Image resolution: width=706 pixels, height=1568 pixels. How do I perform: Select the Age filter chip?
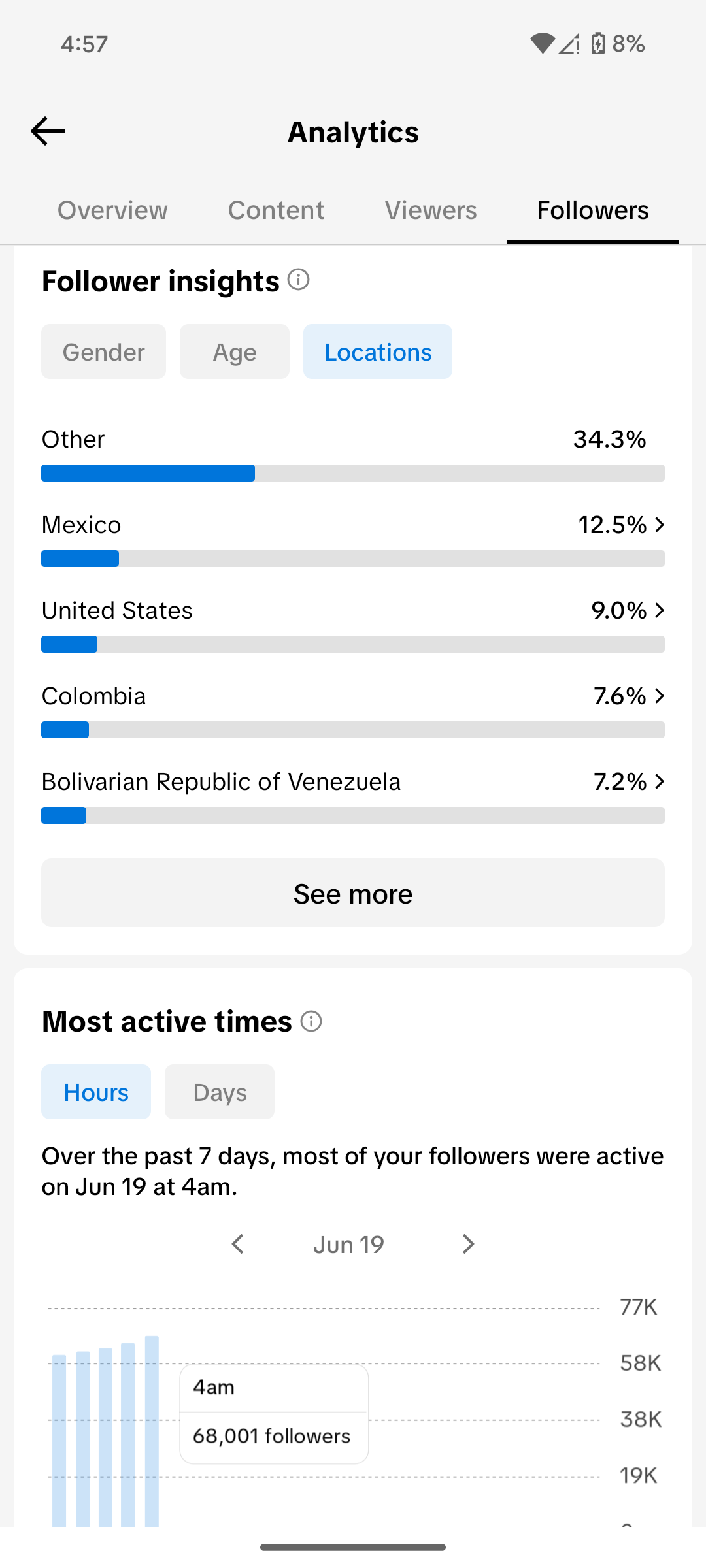coord(235,351)
